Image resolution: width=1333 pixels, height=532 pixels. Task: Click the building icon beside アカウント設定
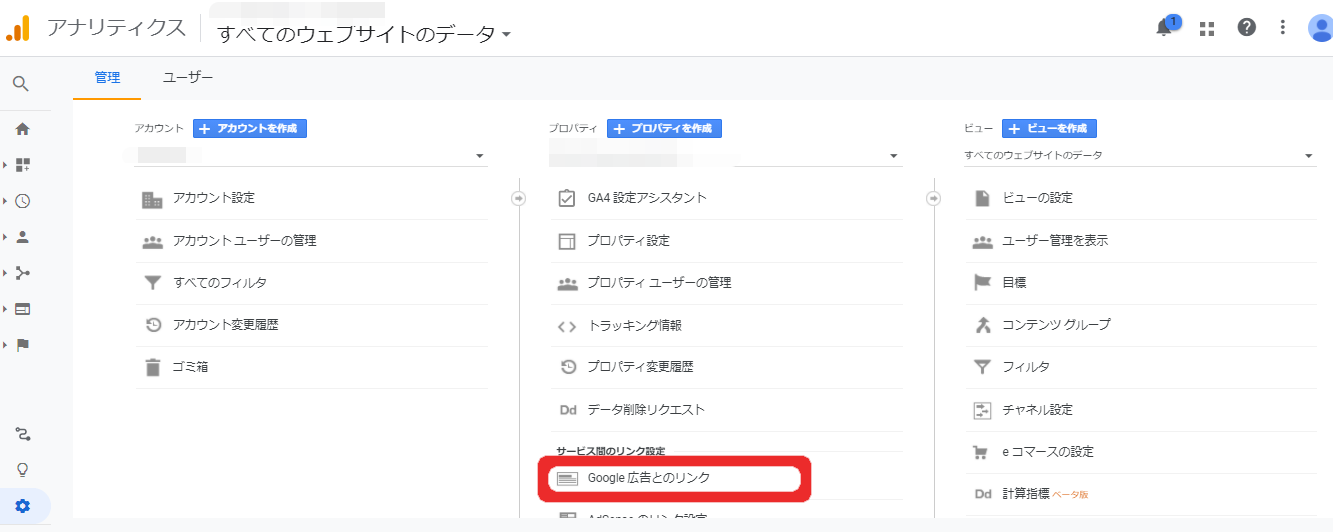[x=152, y=199]
